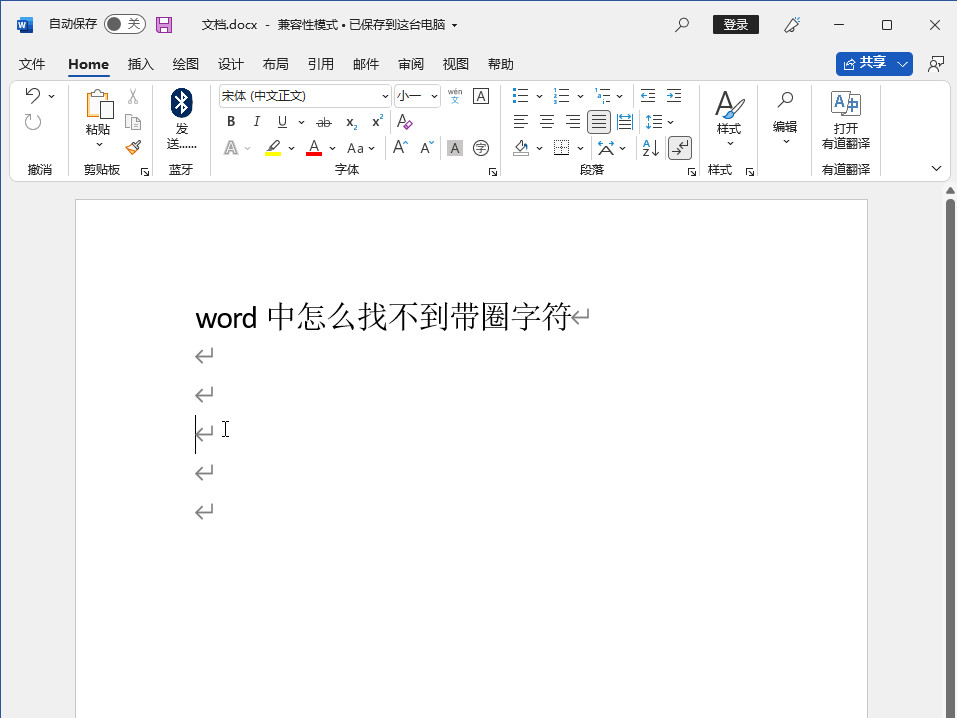The height and width of the screenshot is (718, 957).
Task: Toggle show/hide paragraph marks button
Action: pos(680,148)
